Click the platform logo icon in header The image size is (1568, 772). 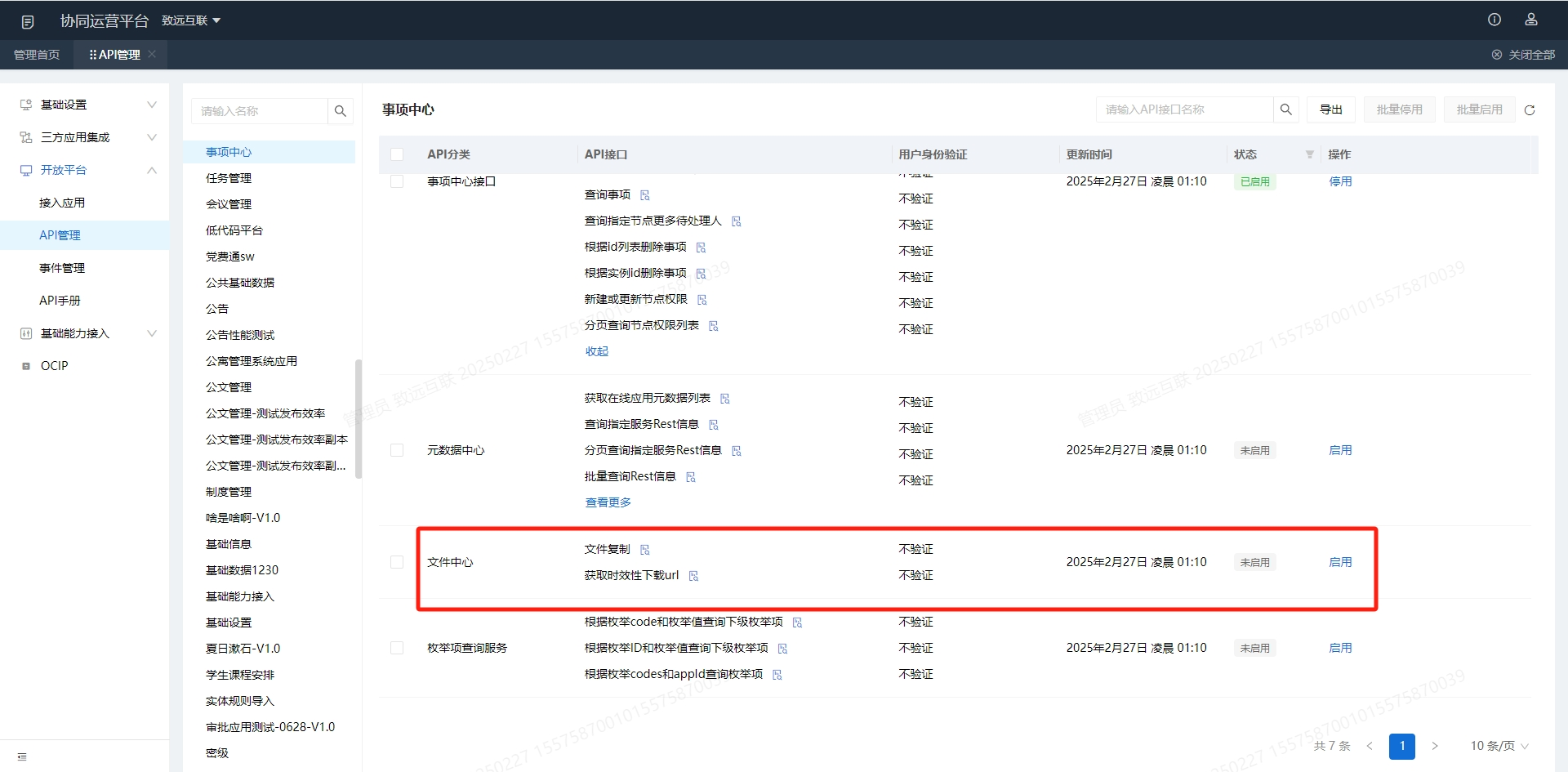point(28,21)
